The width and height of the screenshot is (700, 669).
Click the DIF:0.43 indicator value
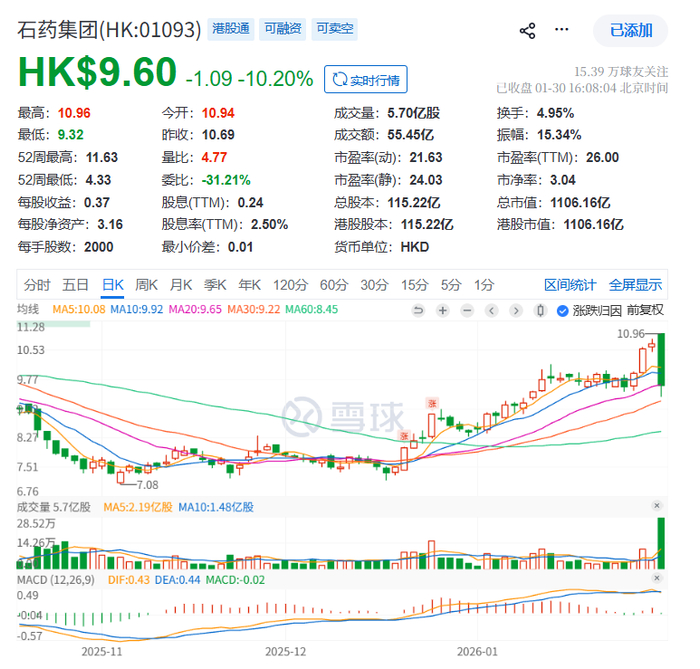129,580
